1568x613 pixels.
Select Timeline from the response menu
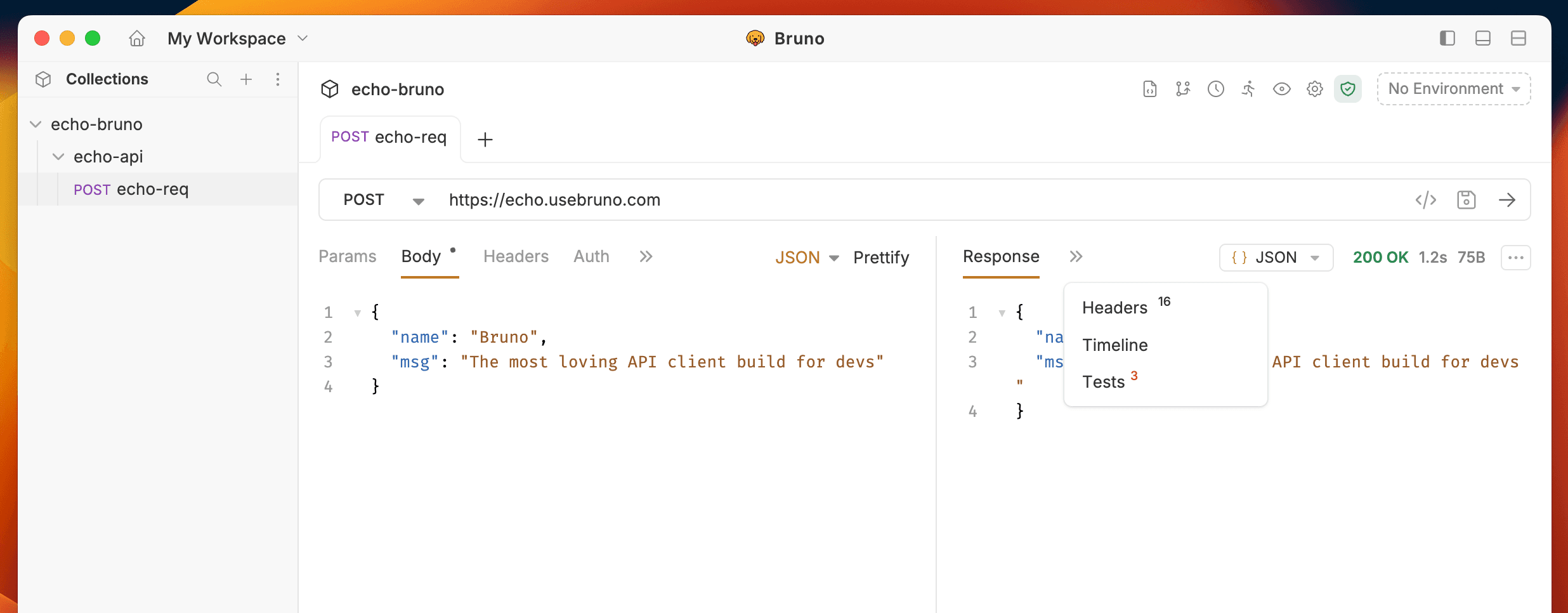tap(1114, 345)
